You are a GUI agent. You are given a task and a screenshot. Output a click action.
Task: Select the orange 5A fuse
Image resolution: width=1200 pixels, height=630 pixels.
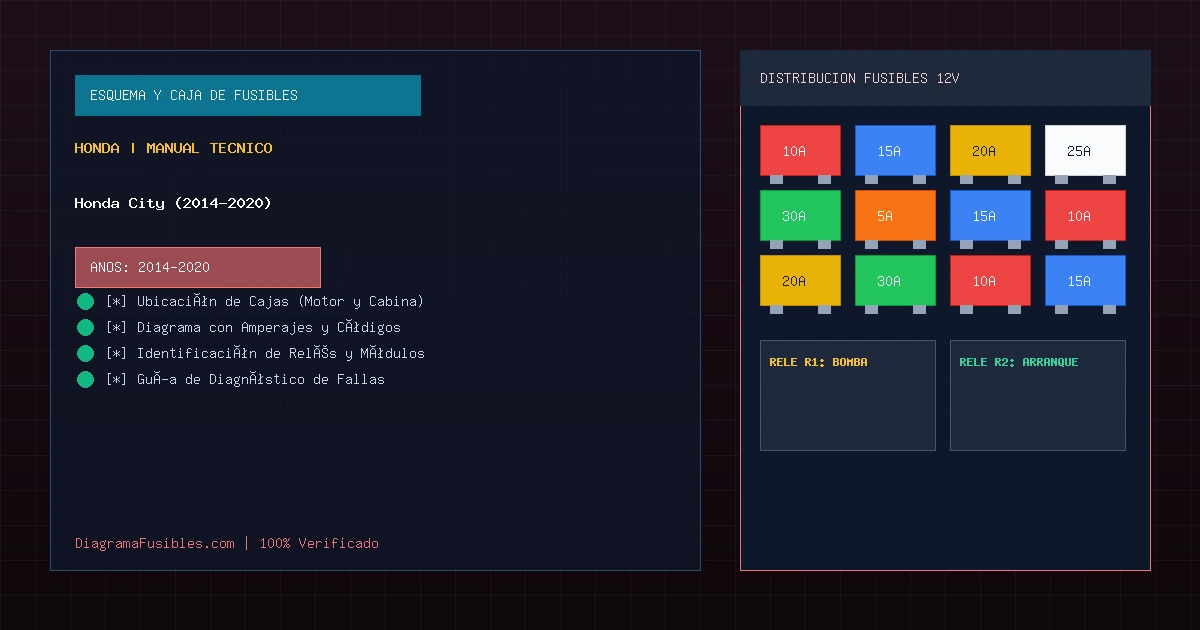click(x=895, y=216)
